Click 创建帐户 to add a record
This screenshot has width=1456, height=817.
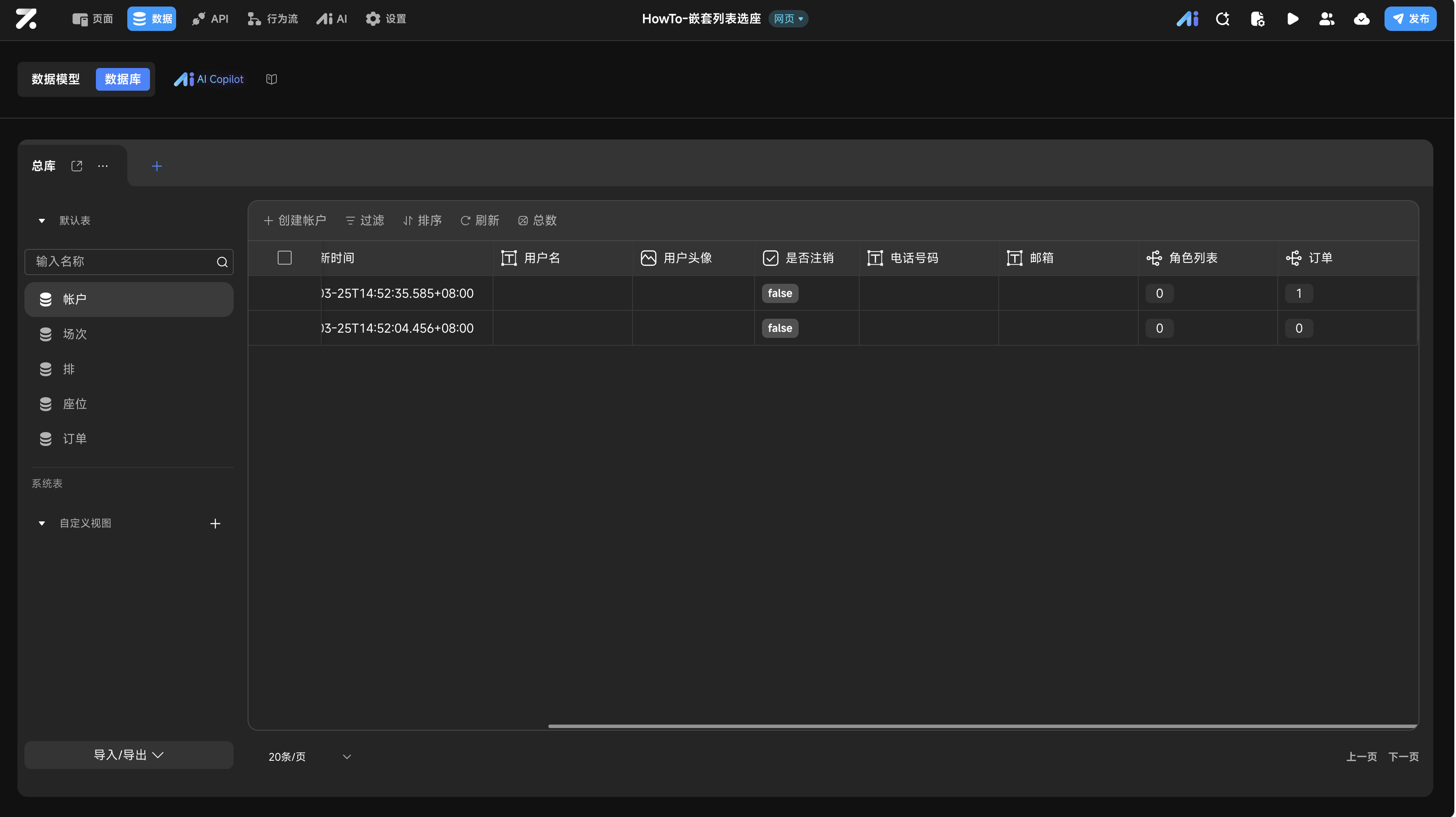295,220
